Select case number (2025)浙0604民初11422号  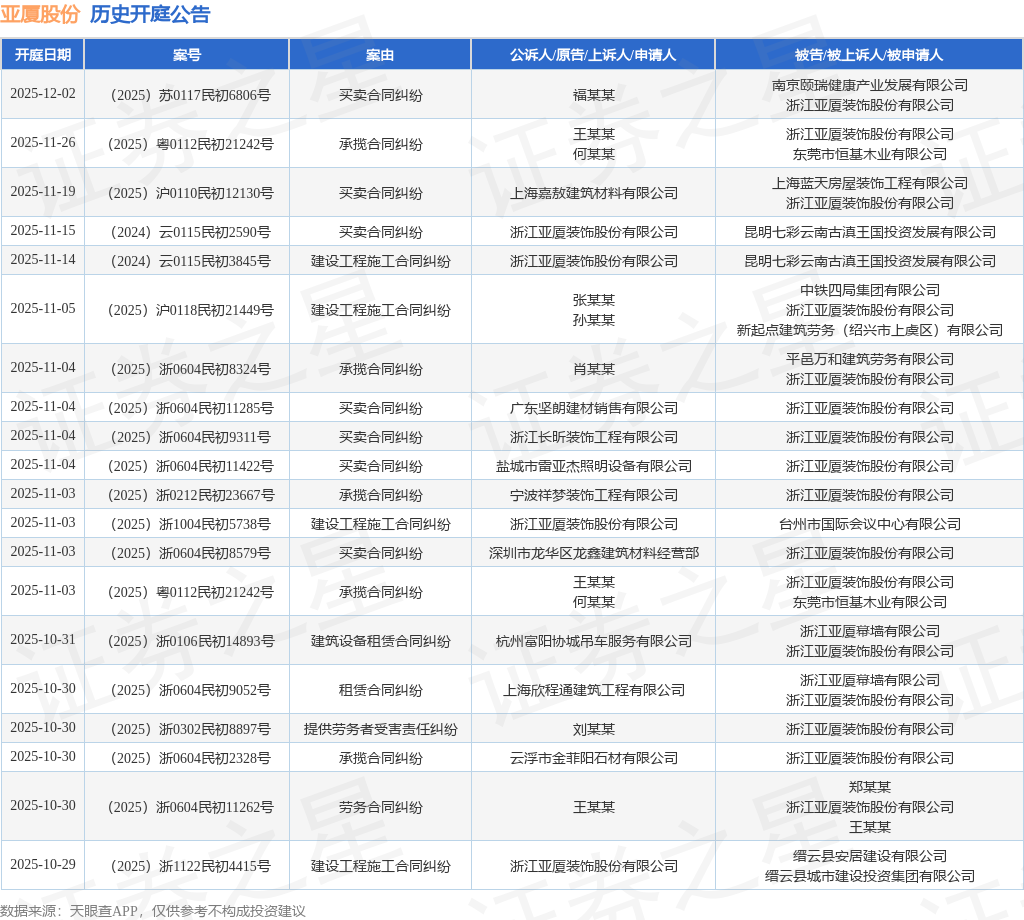[x=187, y=466]
